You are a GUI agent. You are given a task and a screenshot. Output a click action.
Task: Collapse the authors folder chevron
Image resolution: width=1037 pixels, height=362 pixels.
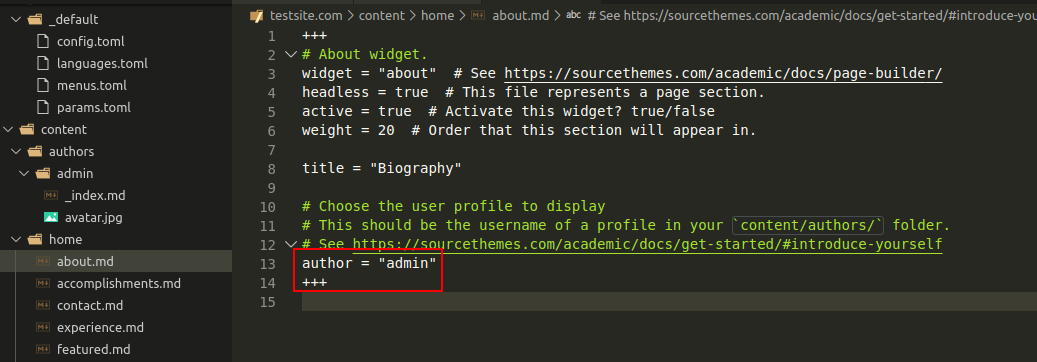click(17, 152)
